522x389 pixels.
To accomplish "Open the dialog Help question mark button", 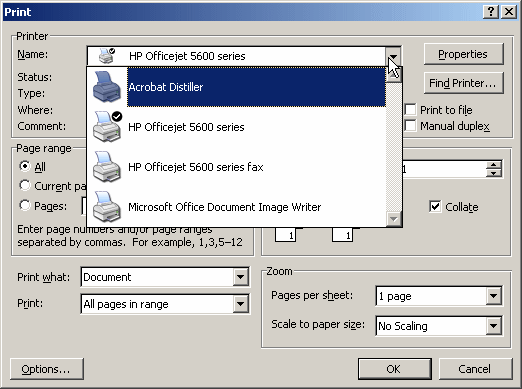I will point(491,12).
